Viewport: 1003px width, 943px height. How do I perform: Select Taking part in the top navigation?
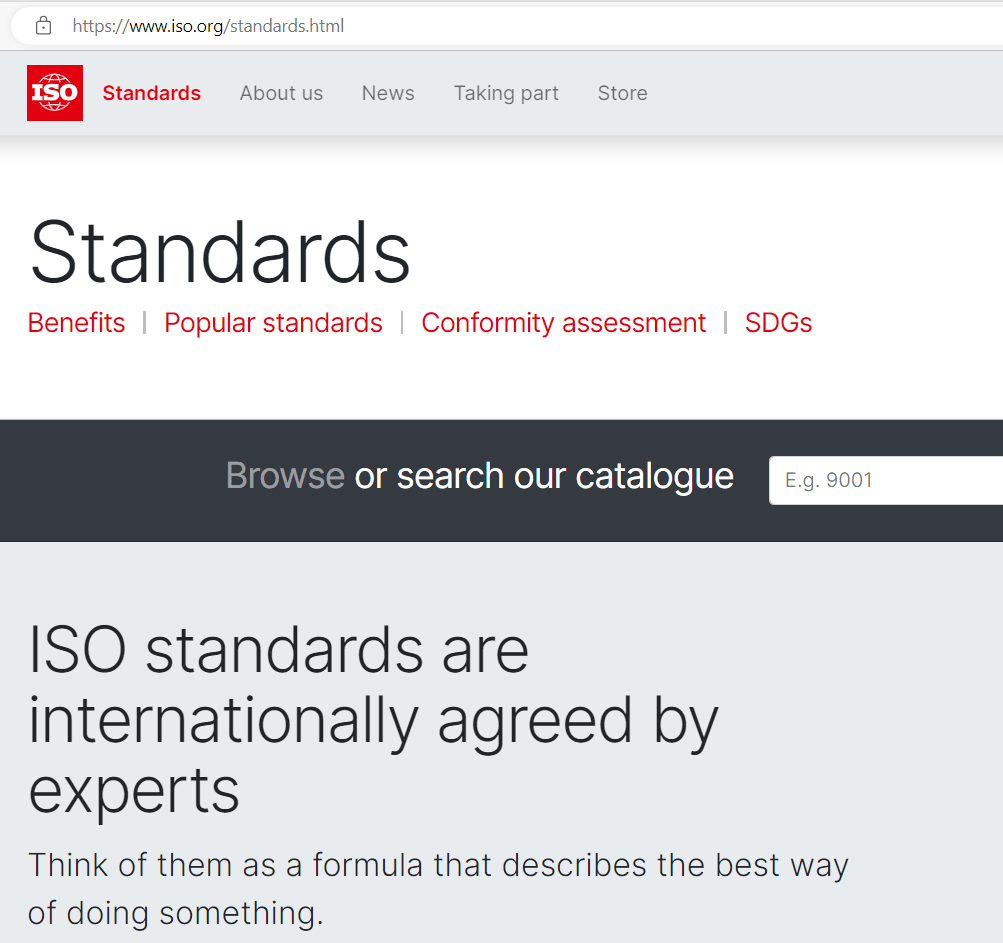point(506,93)
